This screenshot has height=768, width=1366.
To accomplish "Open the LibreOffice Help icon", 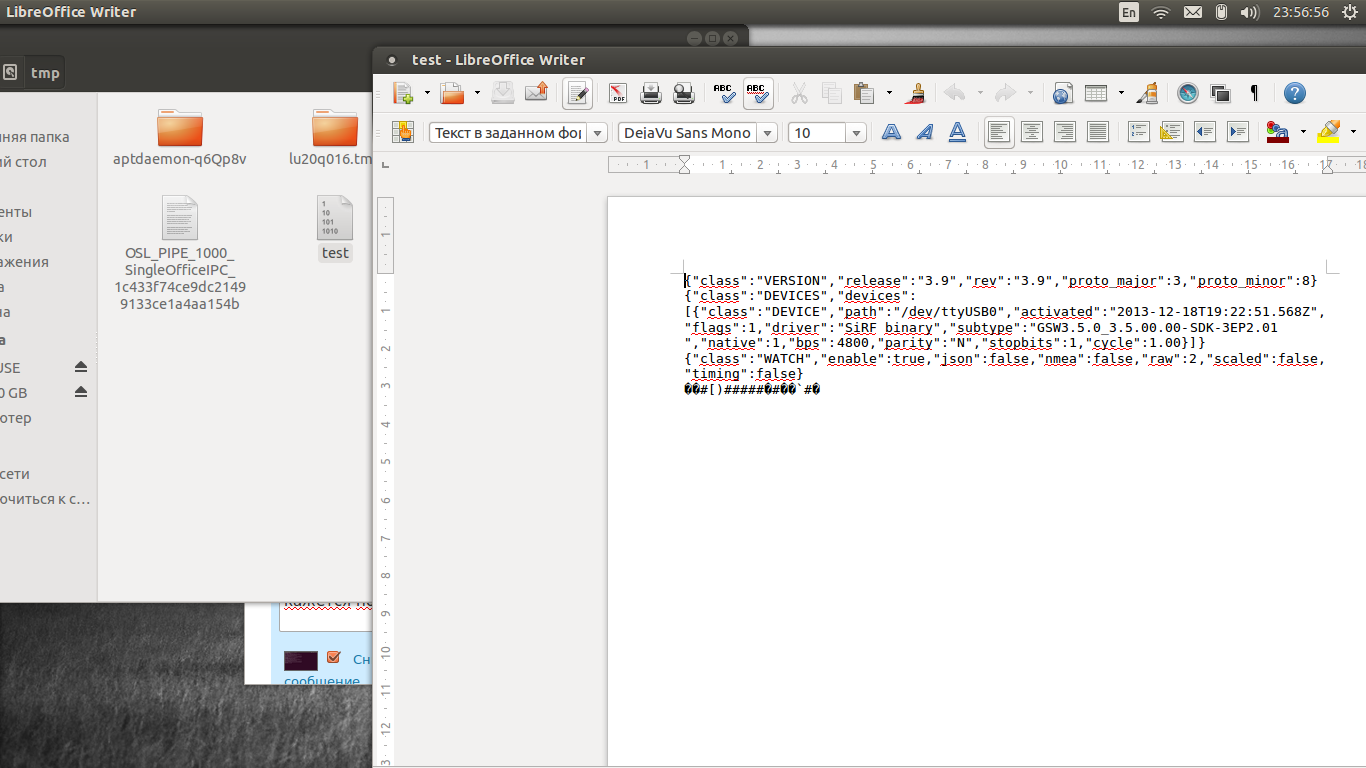I will 1294,94.
